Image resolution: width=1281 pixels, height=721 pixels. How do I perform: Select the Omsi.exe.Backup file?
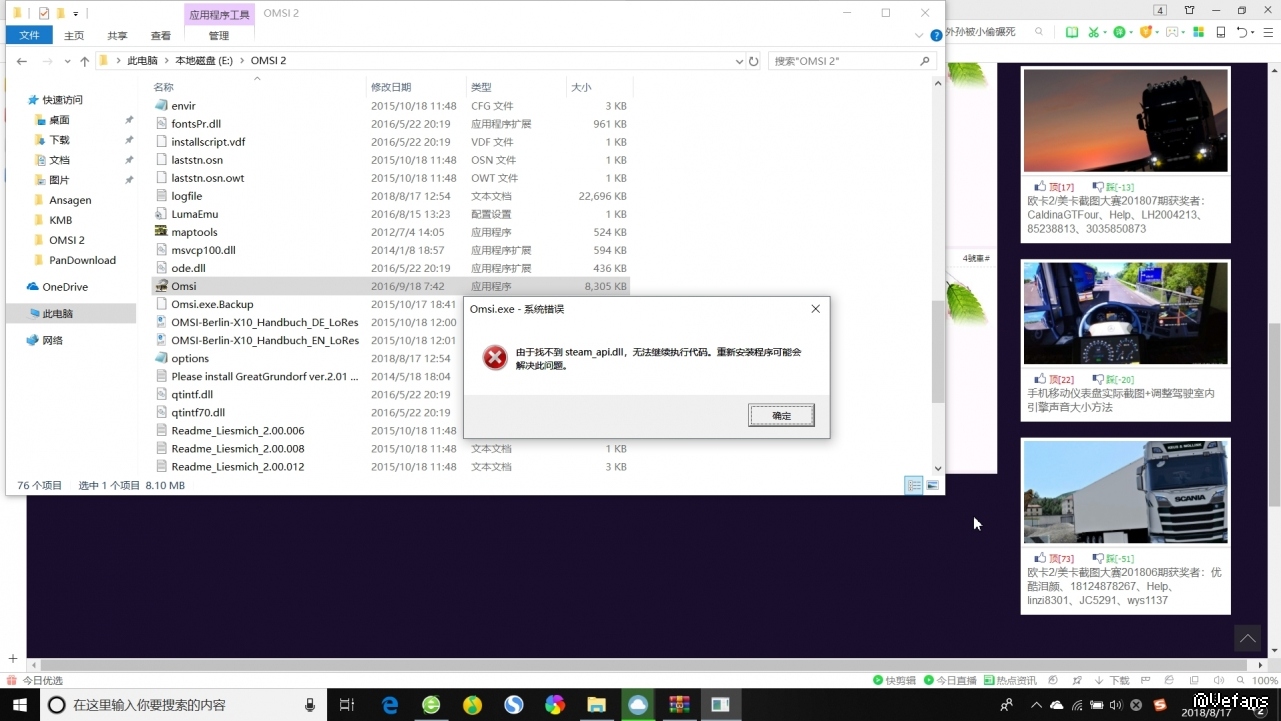[x=212, y=304]
